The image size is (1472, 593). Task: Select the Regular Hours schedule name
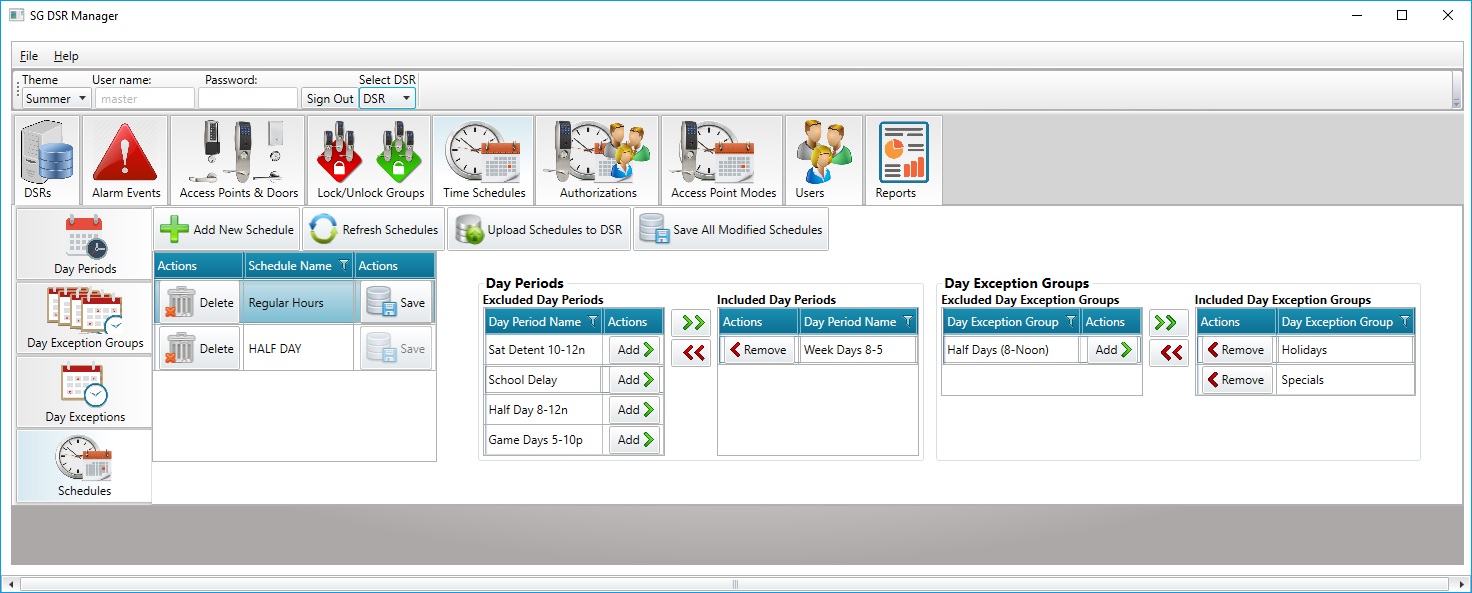point(286,303)
